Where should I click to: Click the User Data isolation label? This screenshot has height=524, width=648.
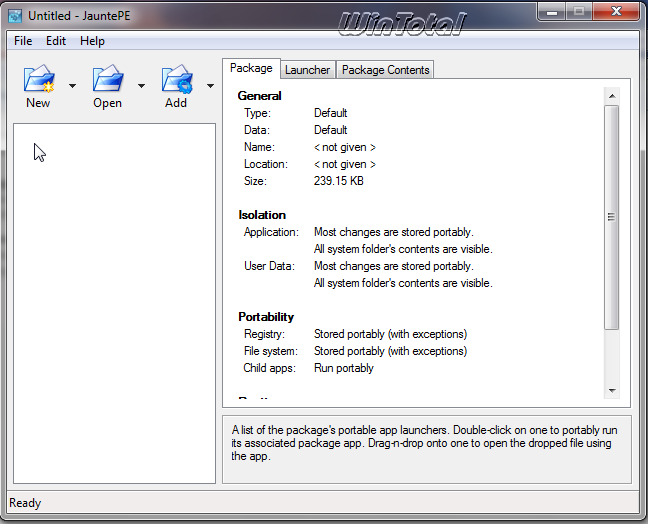(269, 266)
